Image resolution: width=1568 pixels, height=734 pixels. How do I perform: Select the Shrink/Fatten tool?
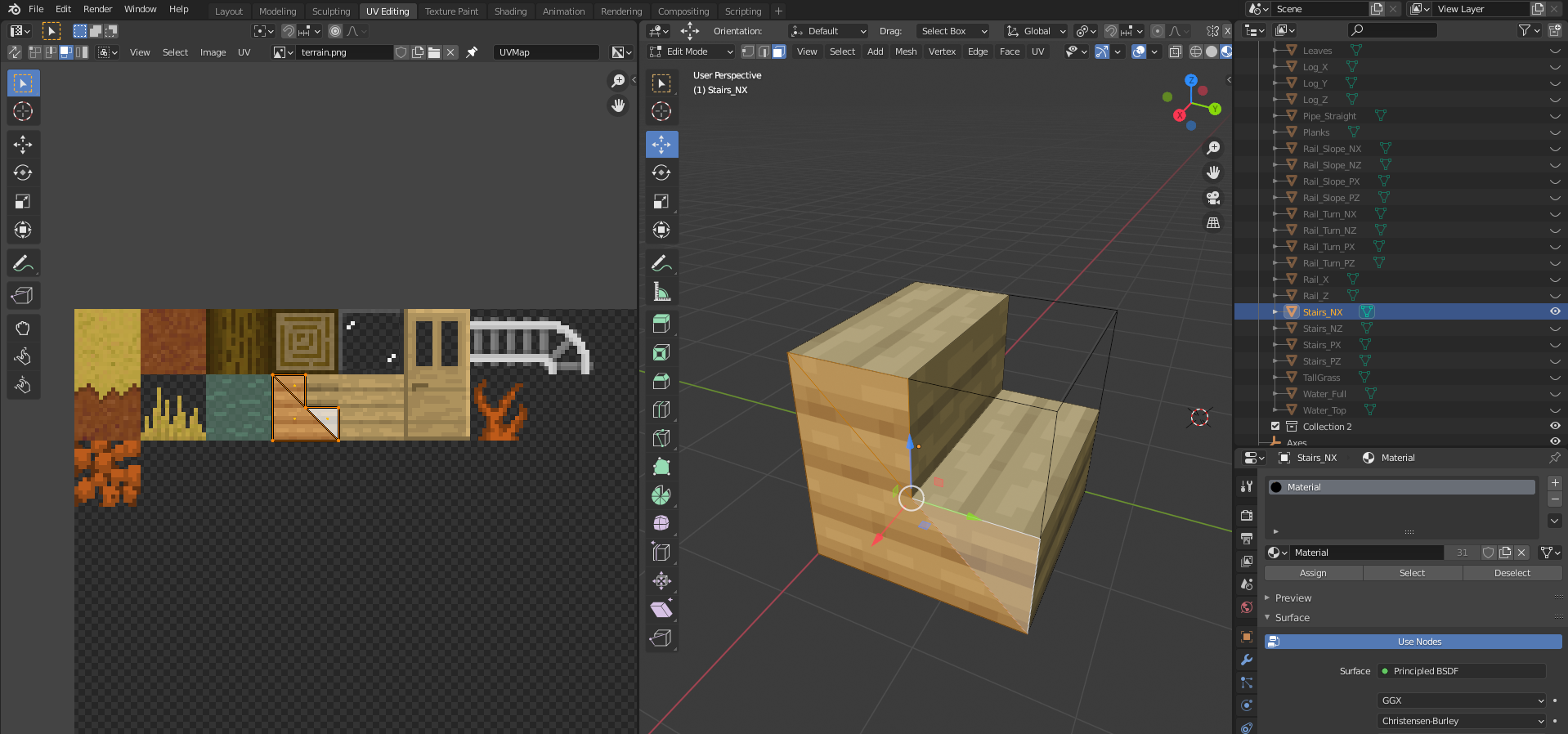point(661,581)
